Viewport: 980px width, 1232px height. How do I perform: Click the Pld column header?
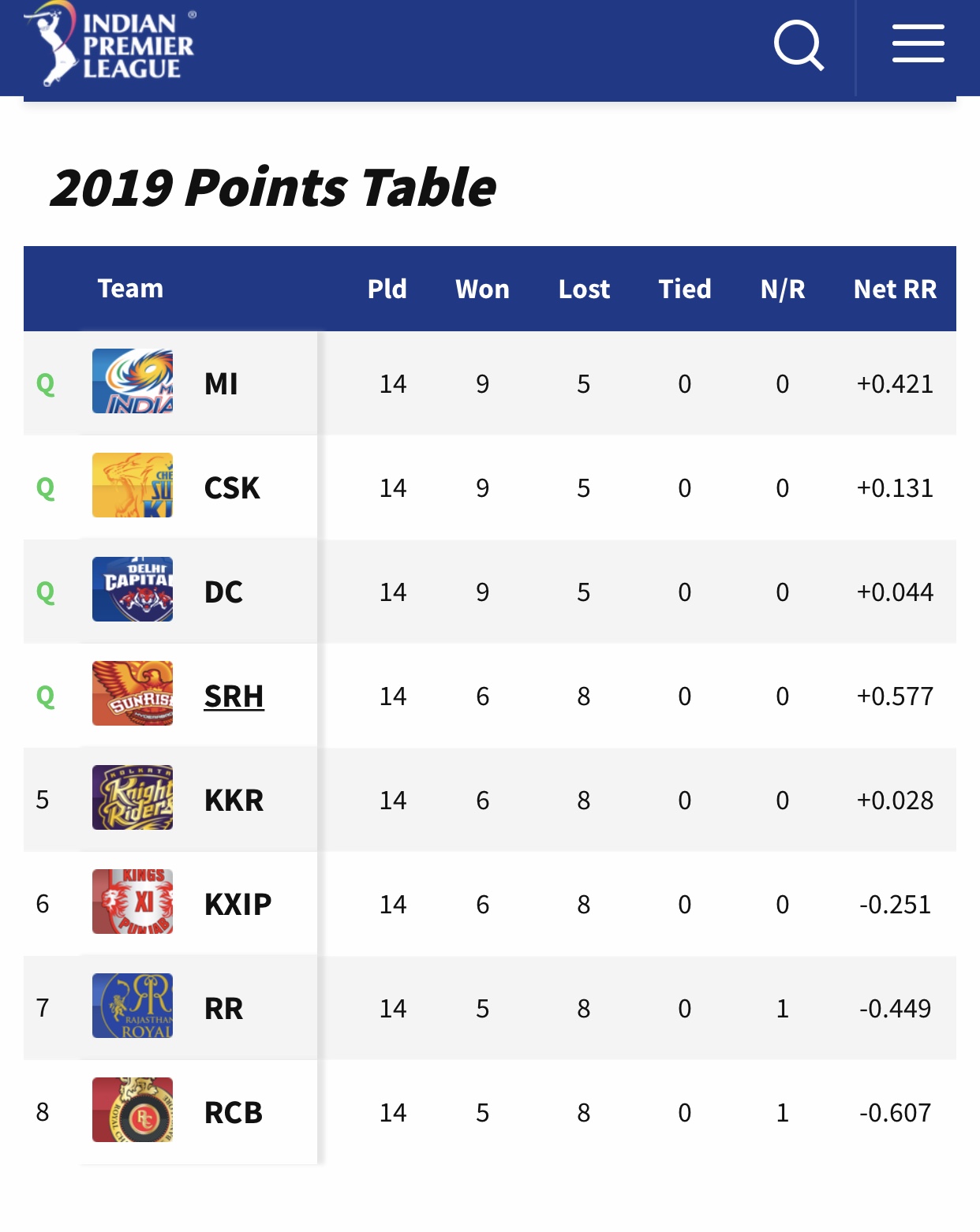coord(387,289)
